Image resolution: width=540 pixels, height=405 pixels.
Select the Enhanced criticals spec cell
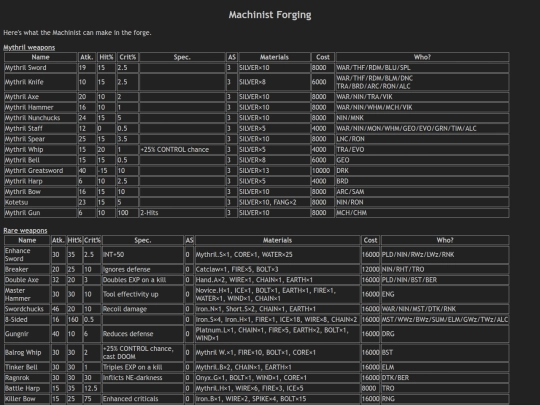(143, 399)
